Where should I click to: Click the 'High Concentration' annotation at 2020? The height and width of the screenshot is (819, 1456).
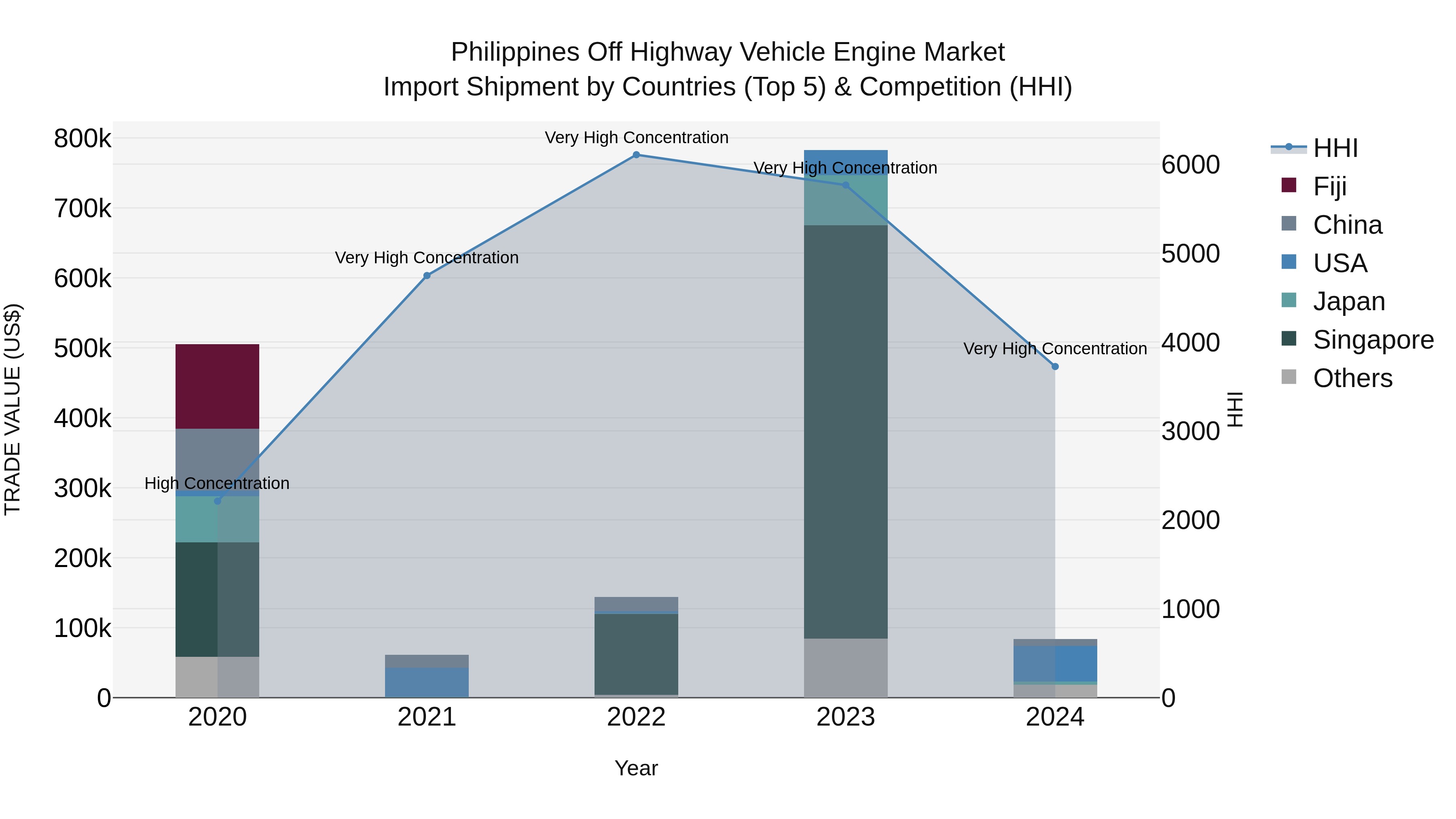pos(217,483)
